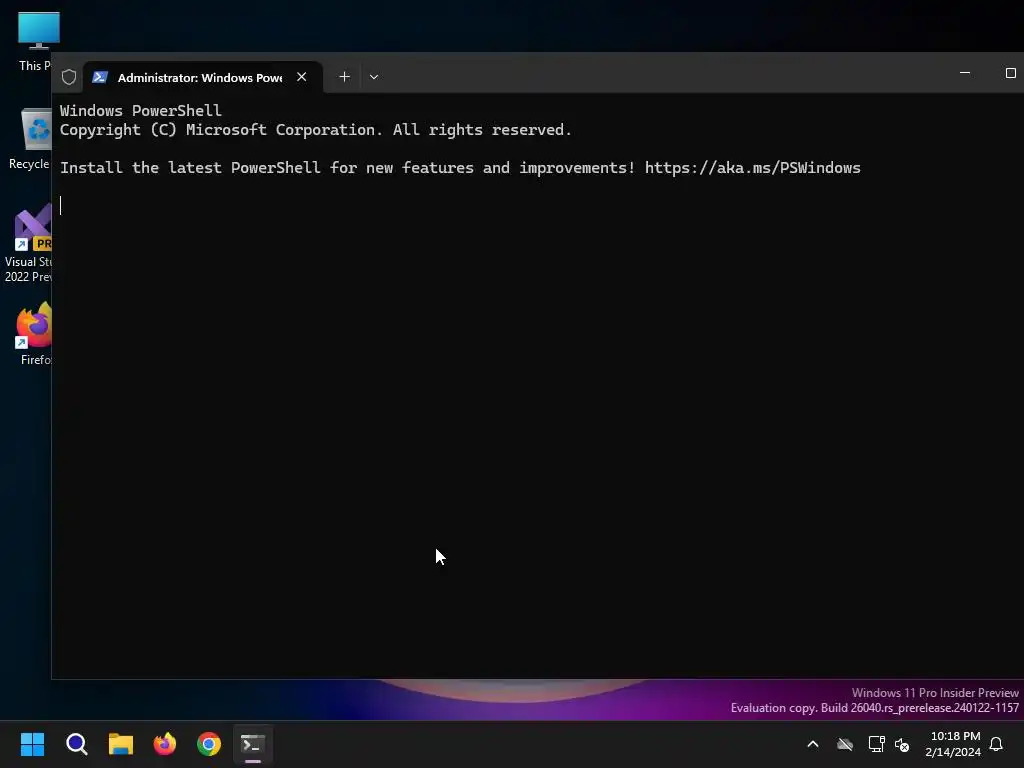Click the admin shield icon in Terminal title bar
The height and width of the screenshot is (768, 1024).
69,77
